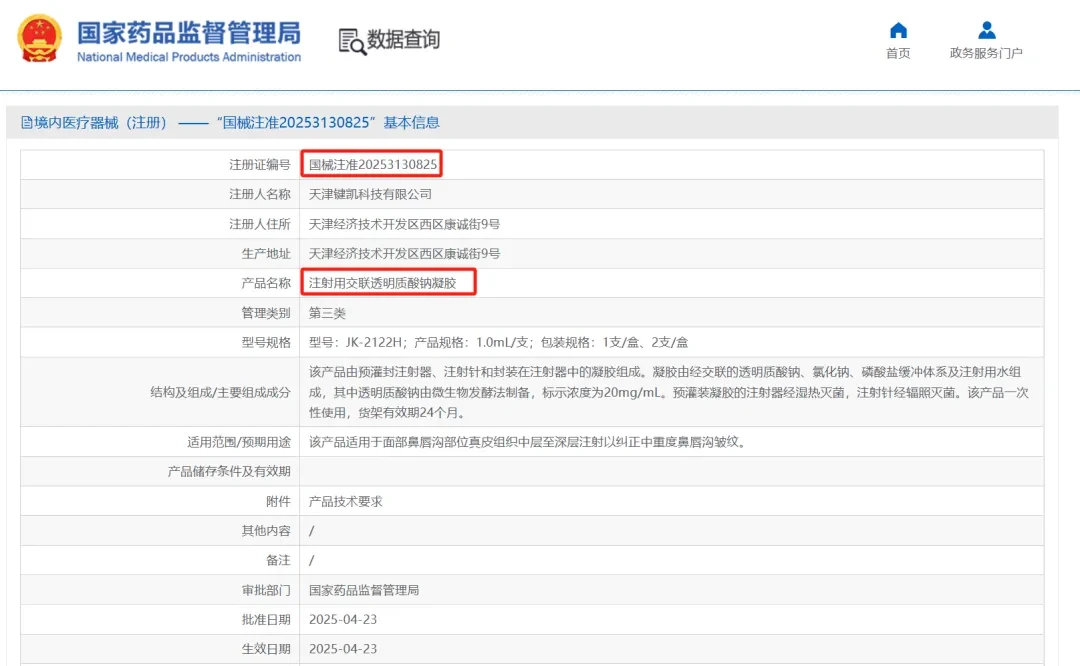Click the 型号：JK-2122H specification value
The width and height of the screenshot is (1080, 666).
[498, 342]
